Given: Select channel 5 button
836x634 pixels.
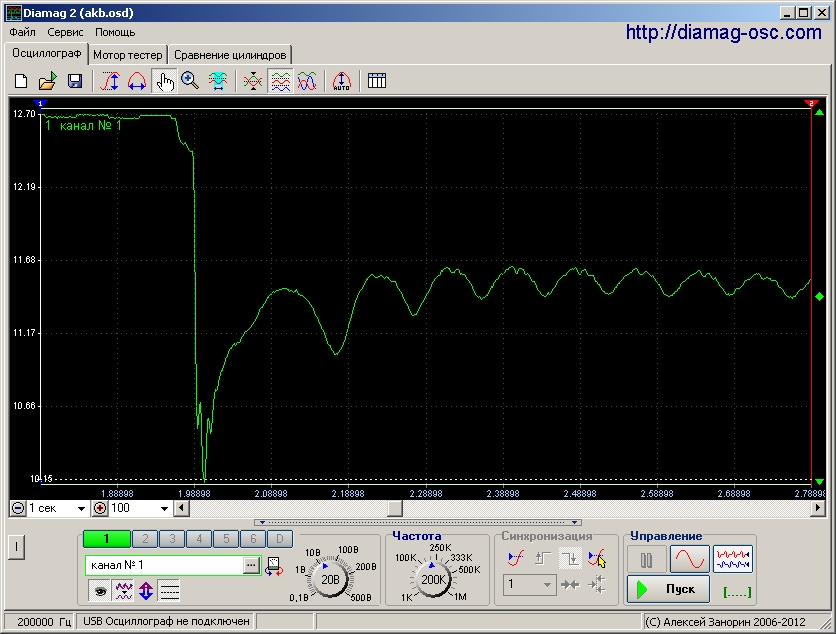Looking at the screenshot, I should pos(226,539).
